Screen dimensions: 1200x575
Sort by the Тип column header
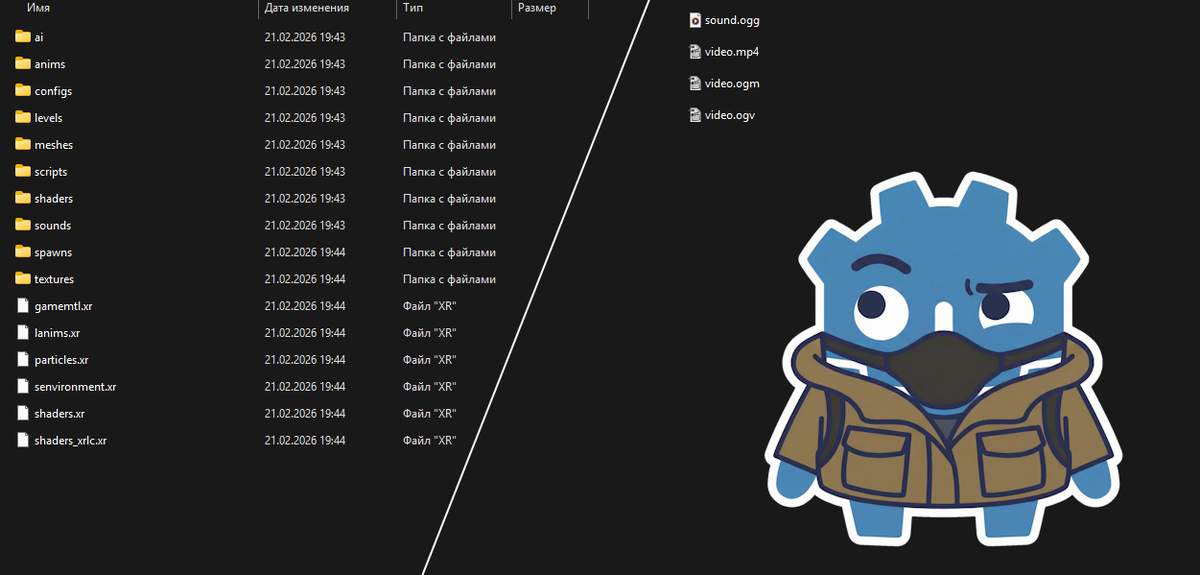[412, 8]
